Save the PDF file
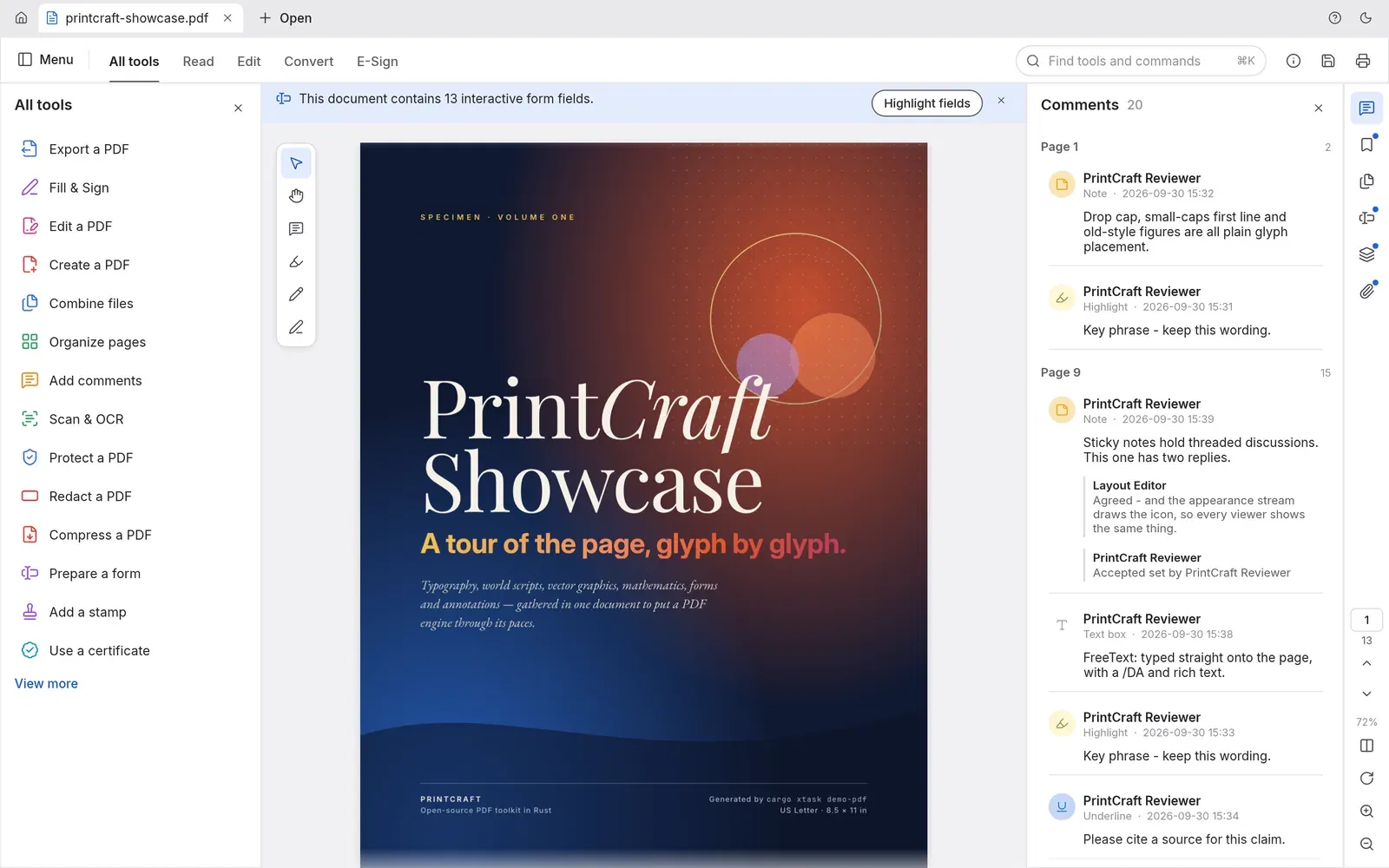 [1327, 61]
